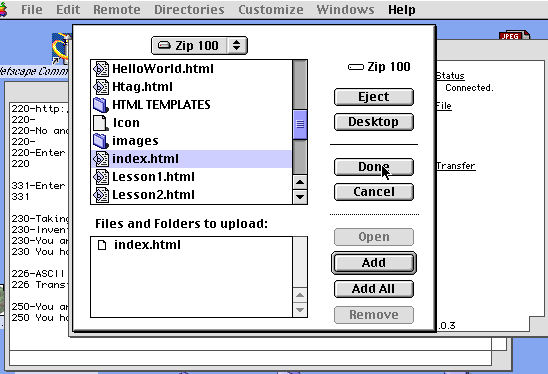This screenshot has width=548, height=374.
Task: Open the Directories menu
Action: pos(189,9)
